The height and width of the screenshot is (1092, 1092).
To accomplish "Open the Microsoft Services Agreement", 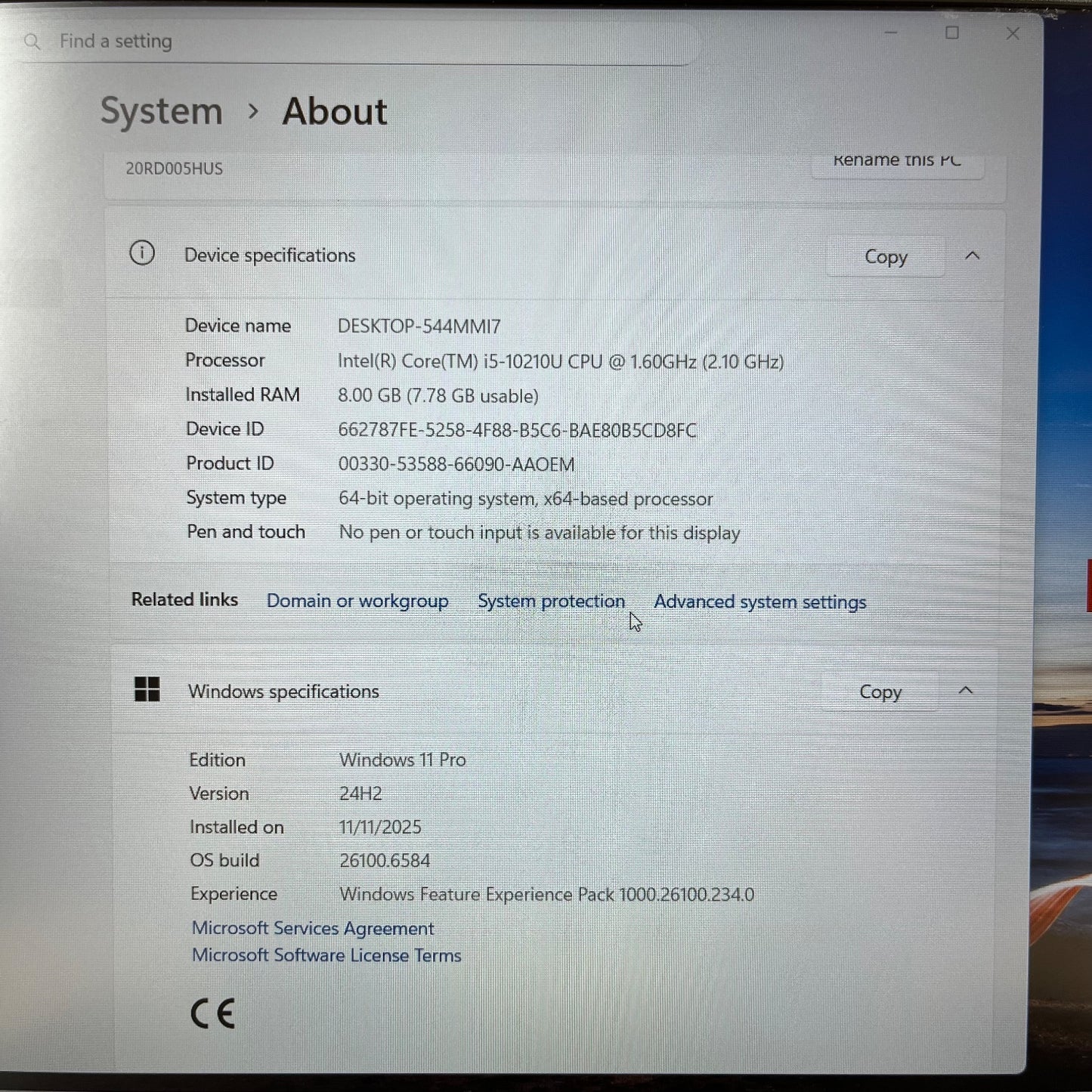I will pyautogui.click(x=312, y=928).
